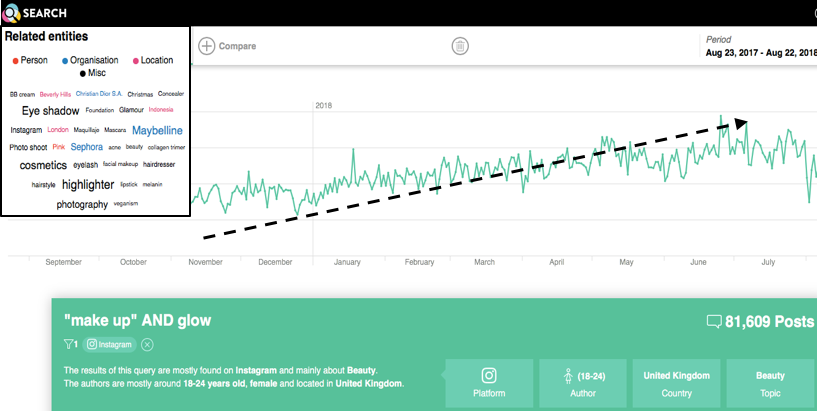Select melanin entity
The width and height of the screenshot is (817, 411).
click(x=152, y=184)
